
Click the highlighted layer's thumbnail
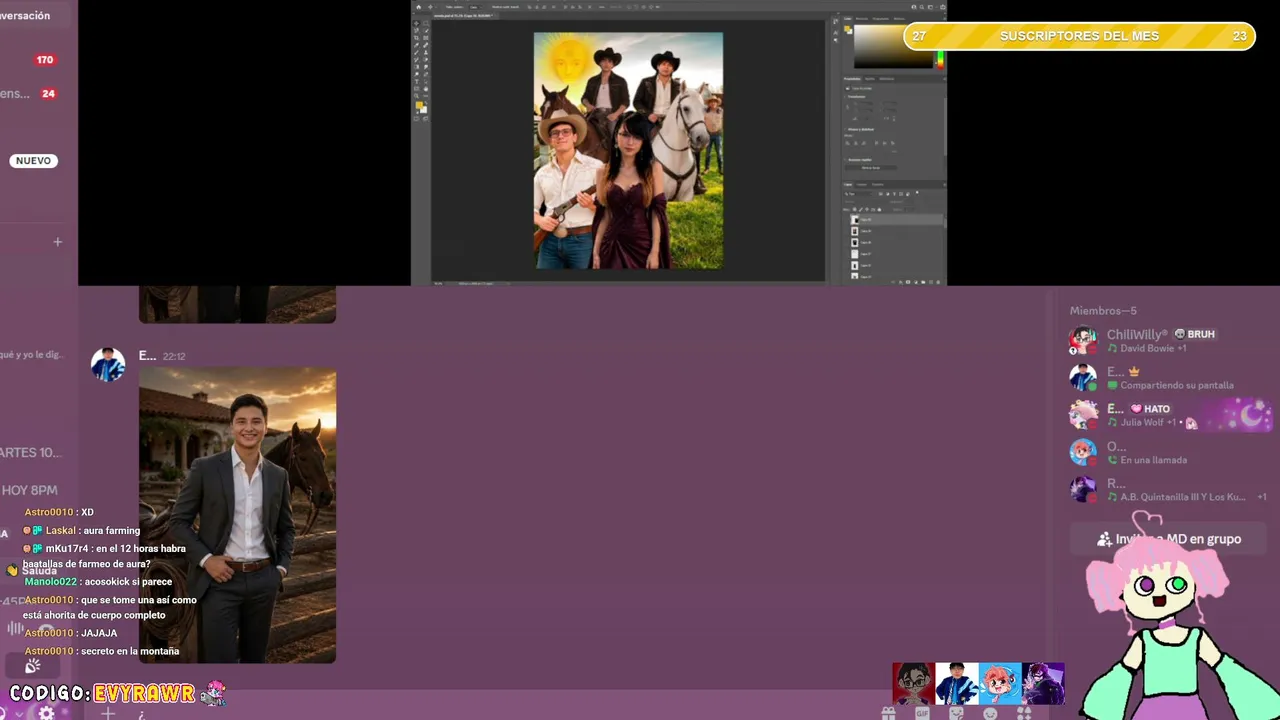855,220
